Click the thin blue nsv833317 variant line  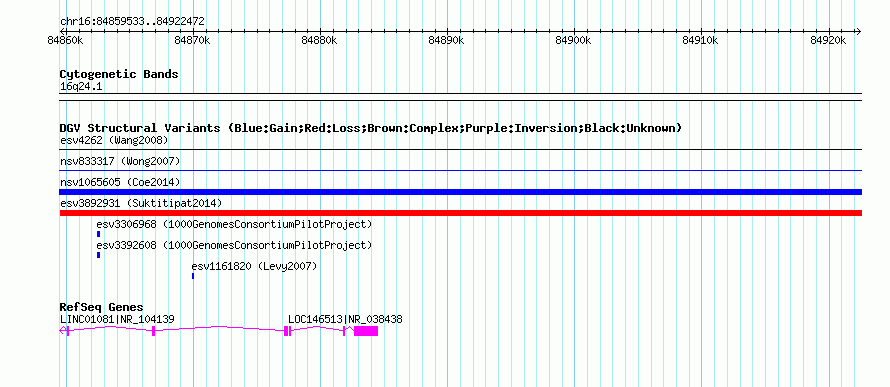click(460, 170)
